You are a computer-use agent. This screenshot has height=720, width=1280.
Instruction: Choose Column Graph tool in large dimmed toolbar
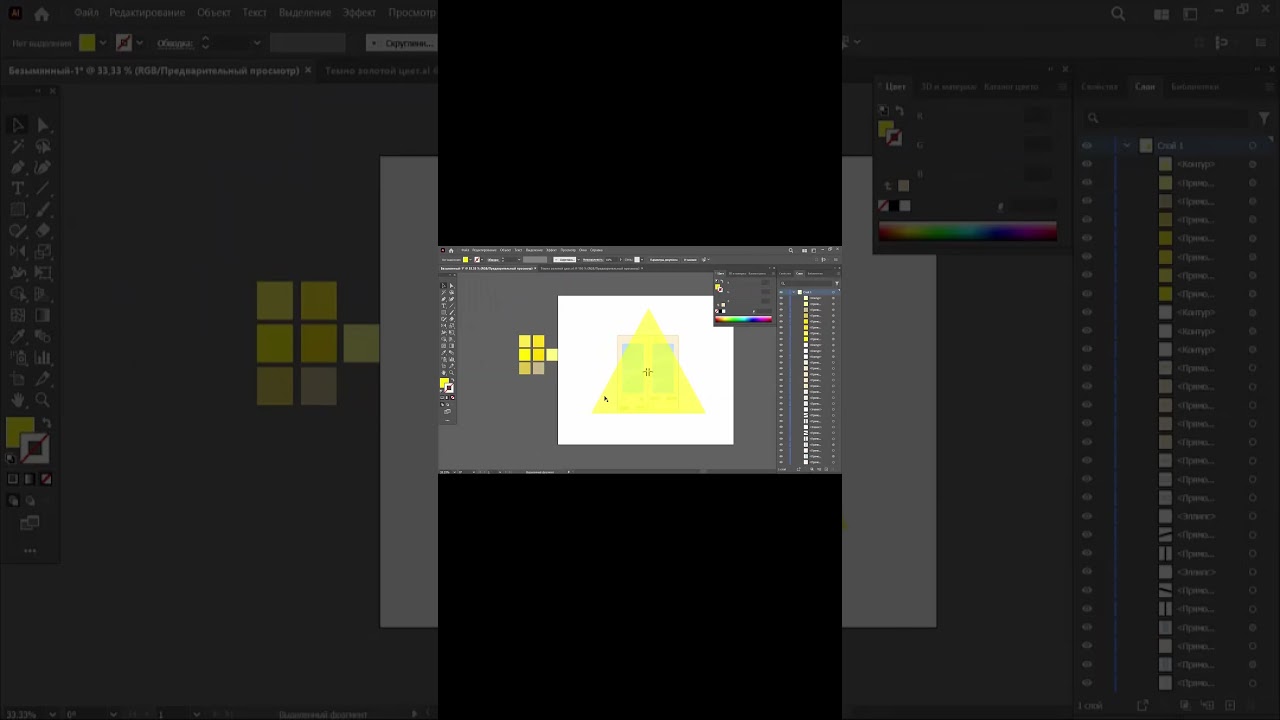tap(43, 357)
